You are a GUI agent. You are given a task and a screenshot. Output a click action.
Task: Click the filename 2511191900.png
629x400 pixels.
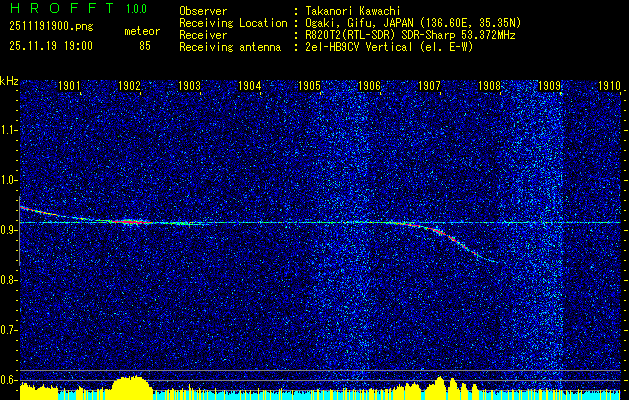[x=51, y=27]
